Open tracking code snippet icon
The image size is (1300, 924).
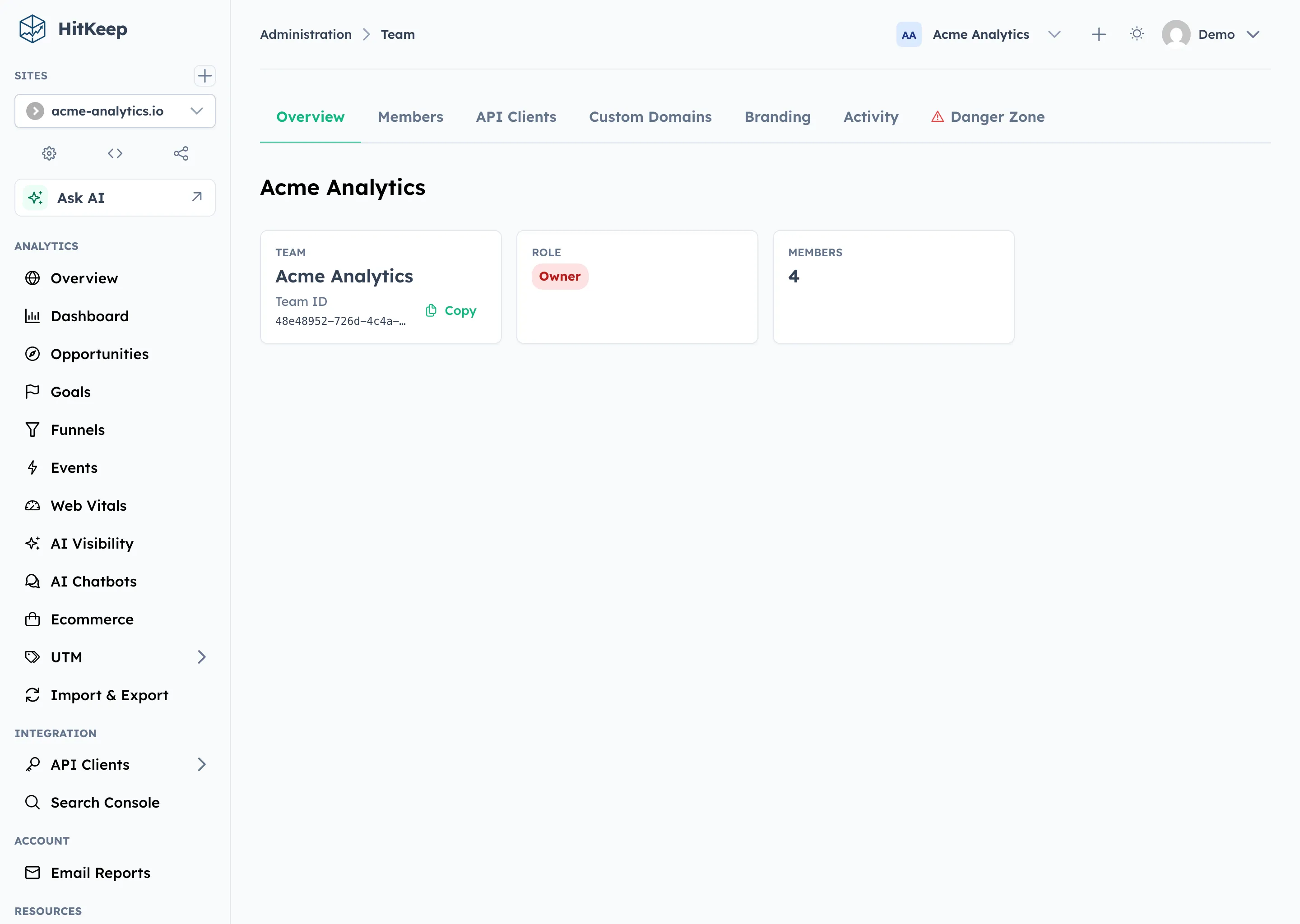pyautogui.click(x=115, y=153)
